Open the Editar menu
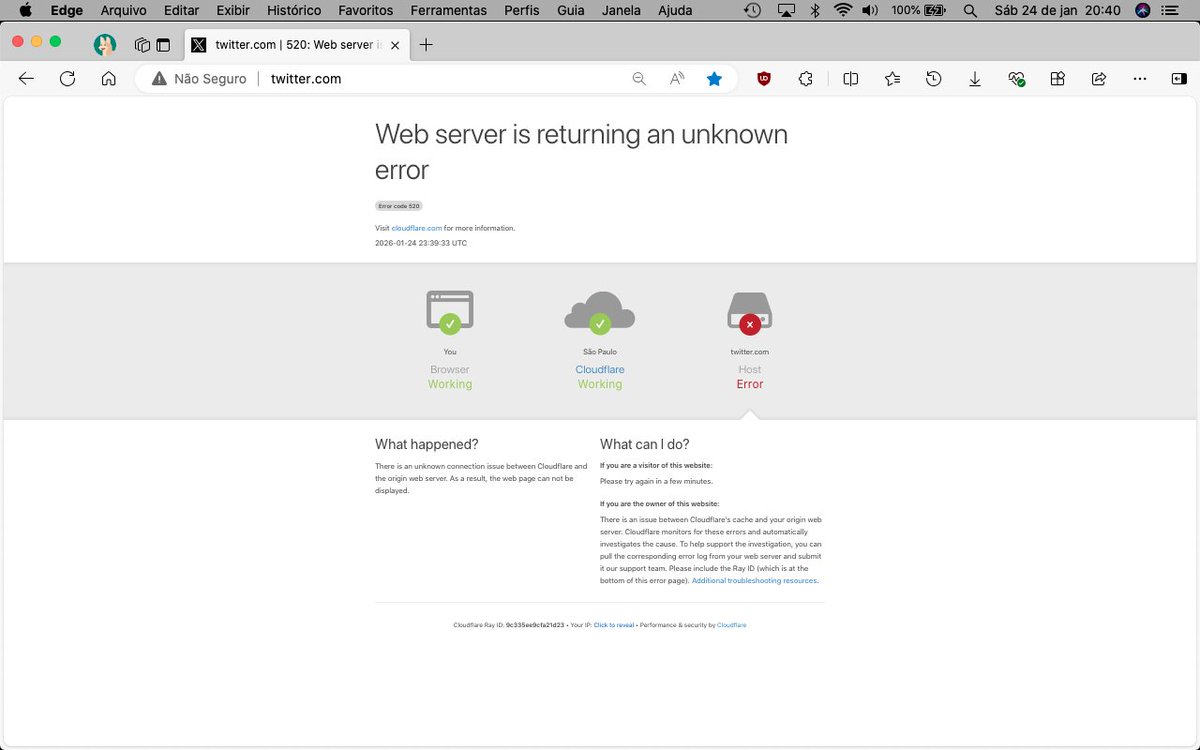Image resolution: width=1200 pixels, height=750 pixels. 181,10
